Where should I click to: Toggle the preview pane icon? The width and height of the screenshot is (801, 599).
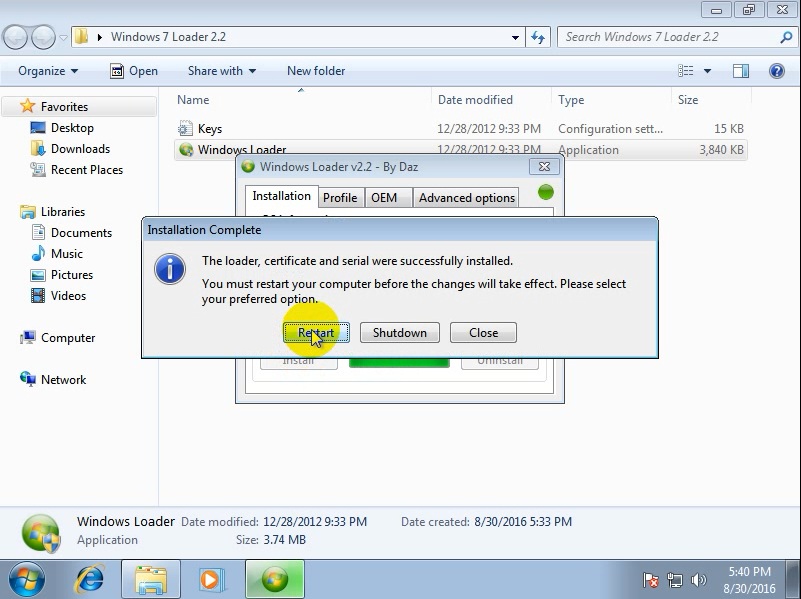tap(741, 71)
